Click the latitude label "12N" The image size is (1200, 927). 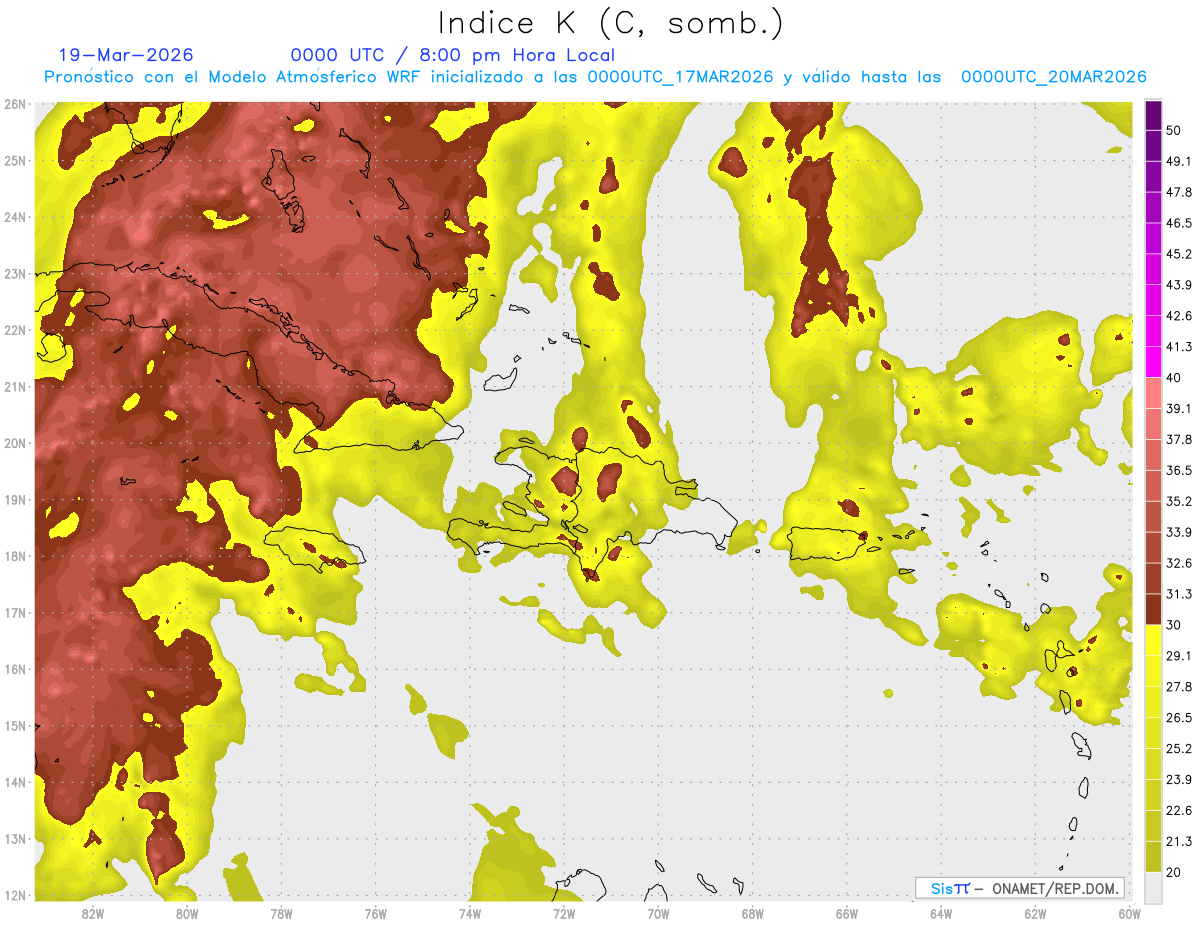(x=15, y=895)
